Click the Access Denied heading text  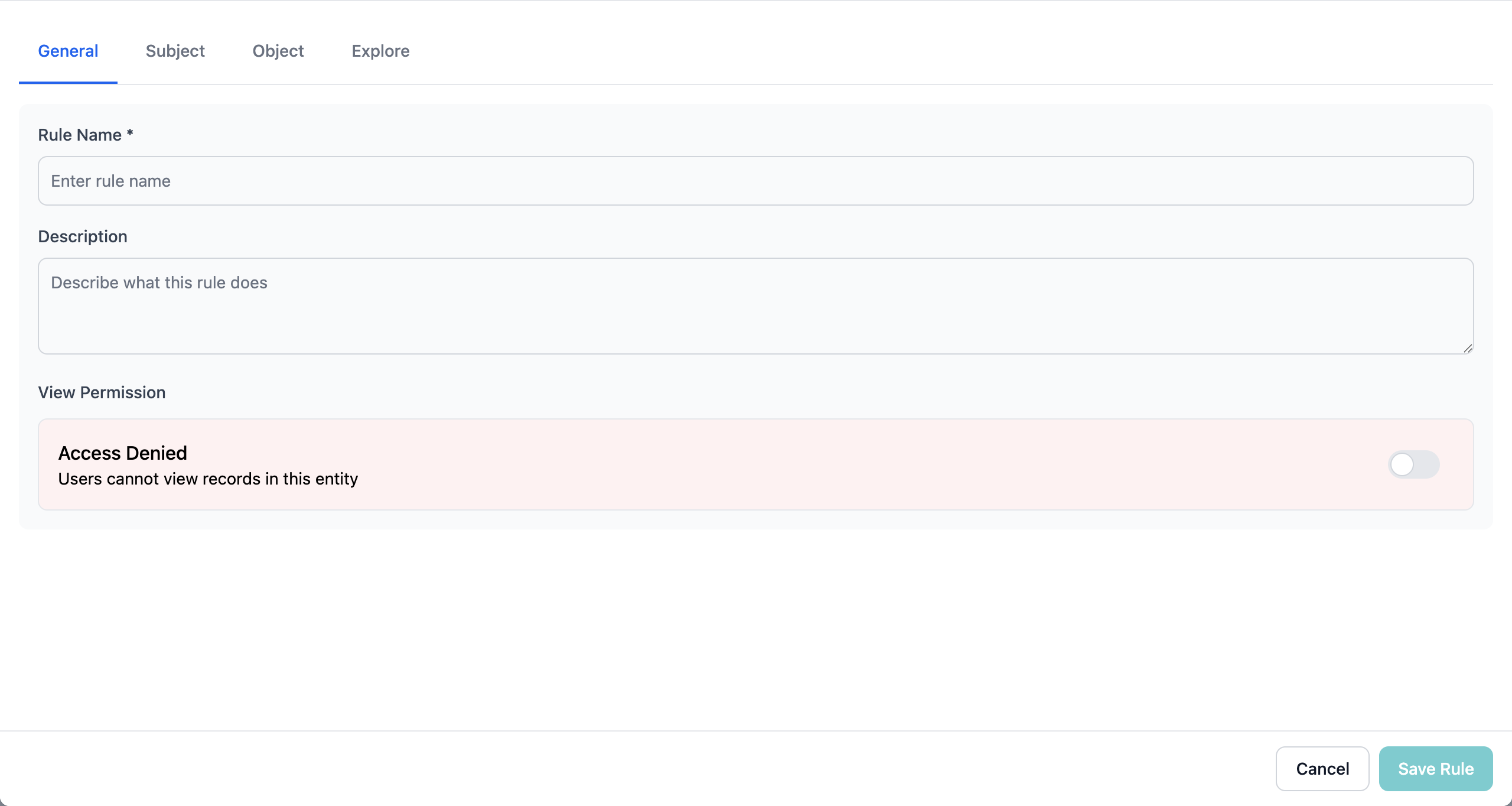pyautogui.click(x=122, y=453)
